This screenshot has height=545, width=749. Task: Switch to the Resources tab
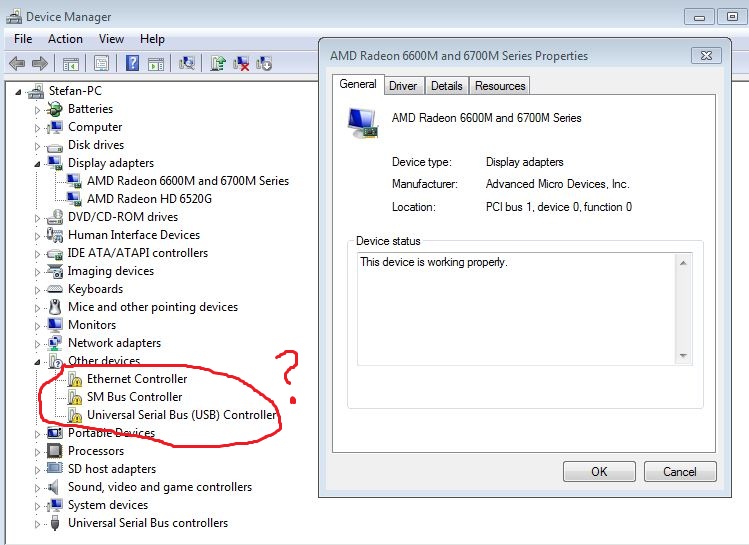coord(500,85)
